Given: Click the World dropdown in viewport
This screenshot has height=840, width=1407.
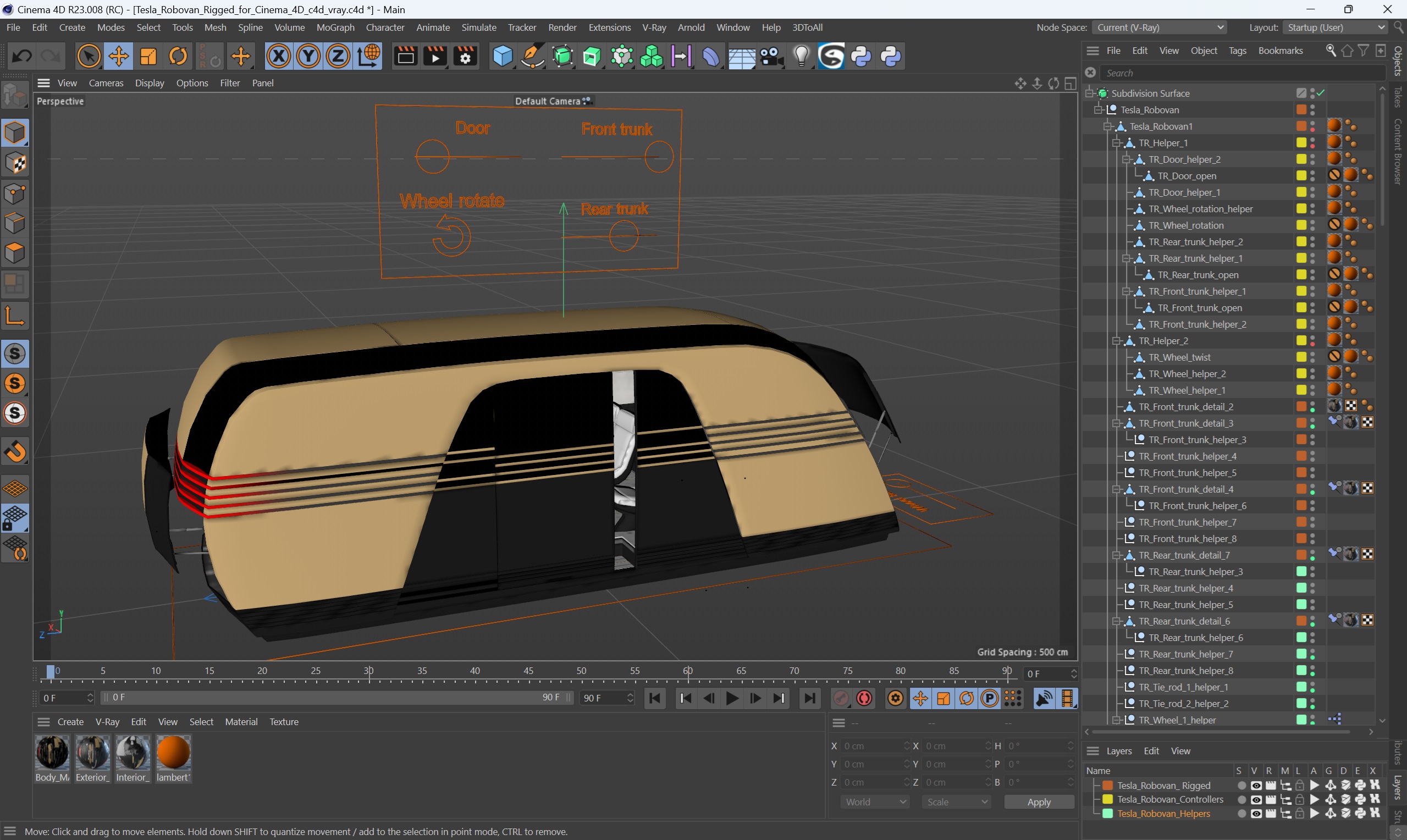Looking at the screenshot, I should click(x=876, y=802).
